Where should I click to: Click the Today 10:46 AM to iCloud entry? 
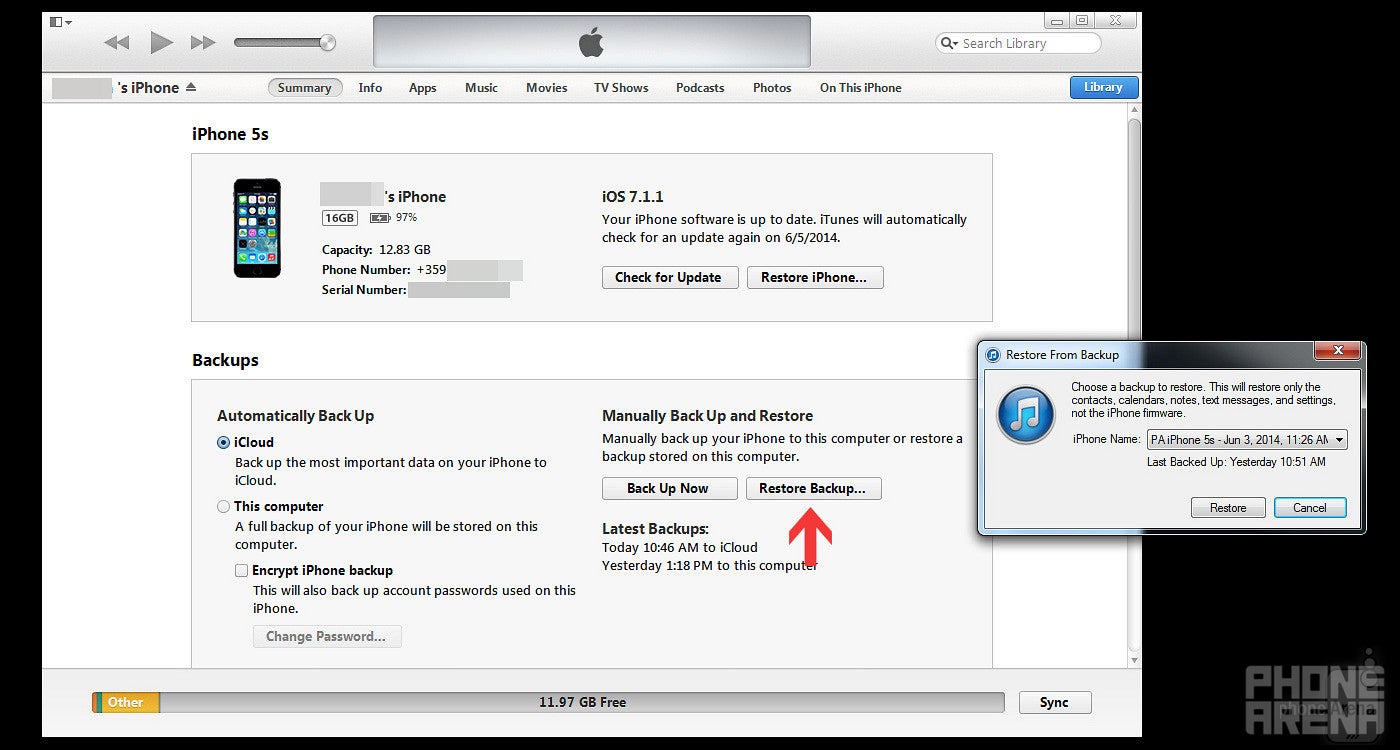[x=680, y=547]
